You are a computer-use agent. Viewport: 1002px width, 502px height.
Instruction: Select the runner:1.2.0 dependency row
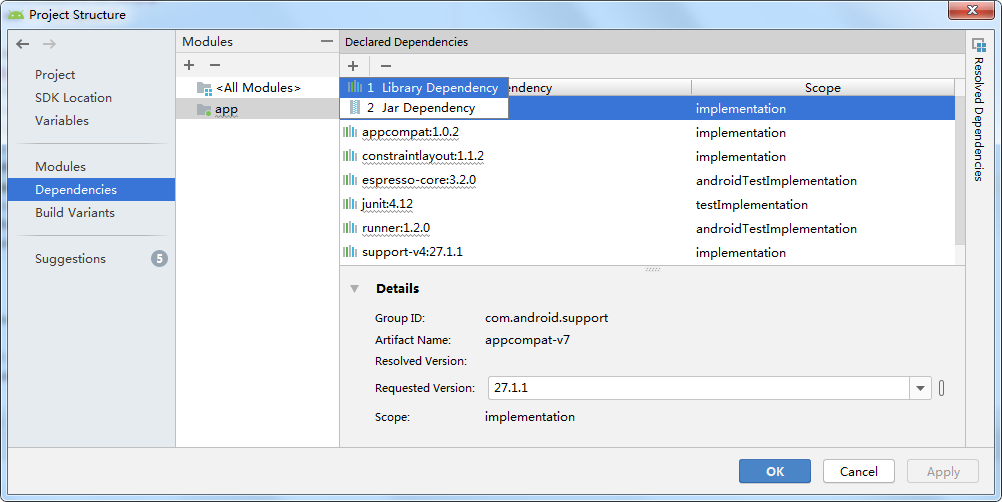[x=647, y=229]
